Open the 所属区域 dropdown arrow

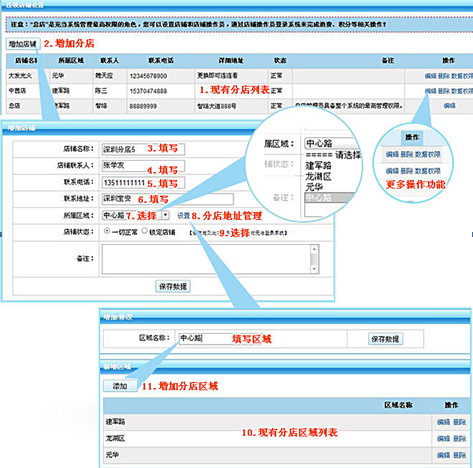point(166,215)
